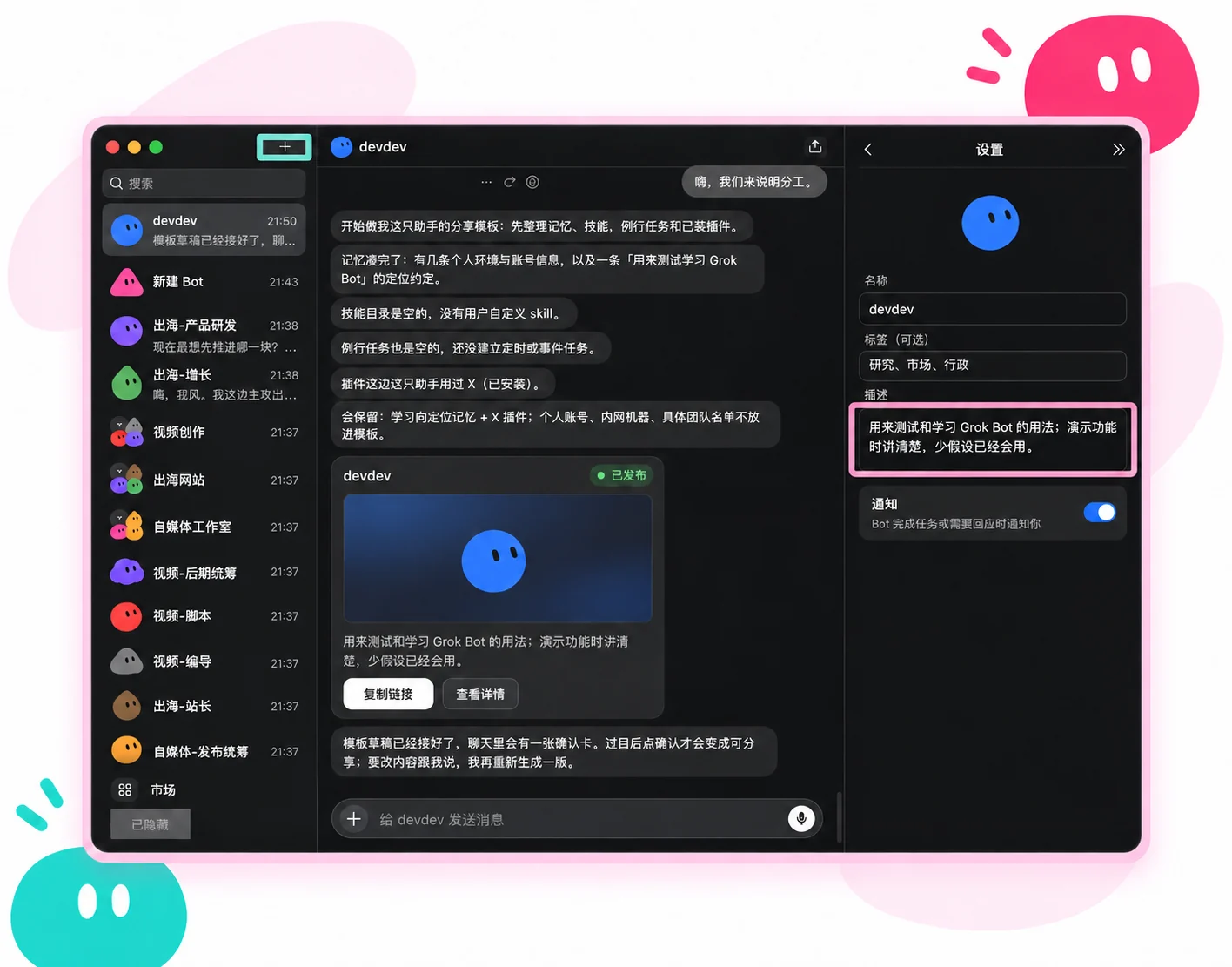1232x967 pixels.
Task: Click the message starting 技能目录是空的
Action: [x=453, y=313]
